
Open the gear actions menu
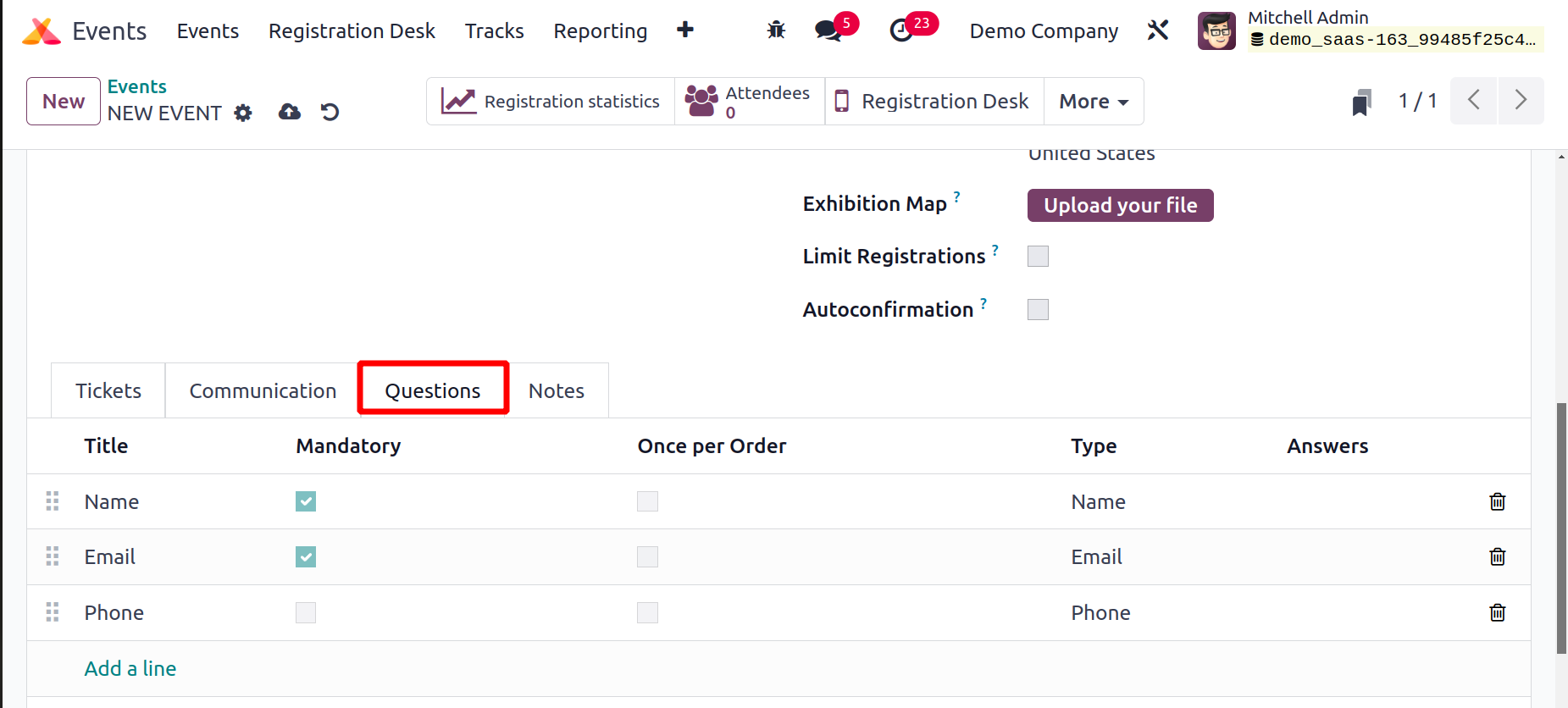tap(243, 113)
